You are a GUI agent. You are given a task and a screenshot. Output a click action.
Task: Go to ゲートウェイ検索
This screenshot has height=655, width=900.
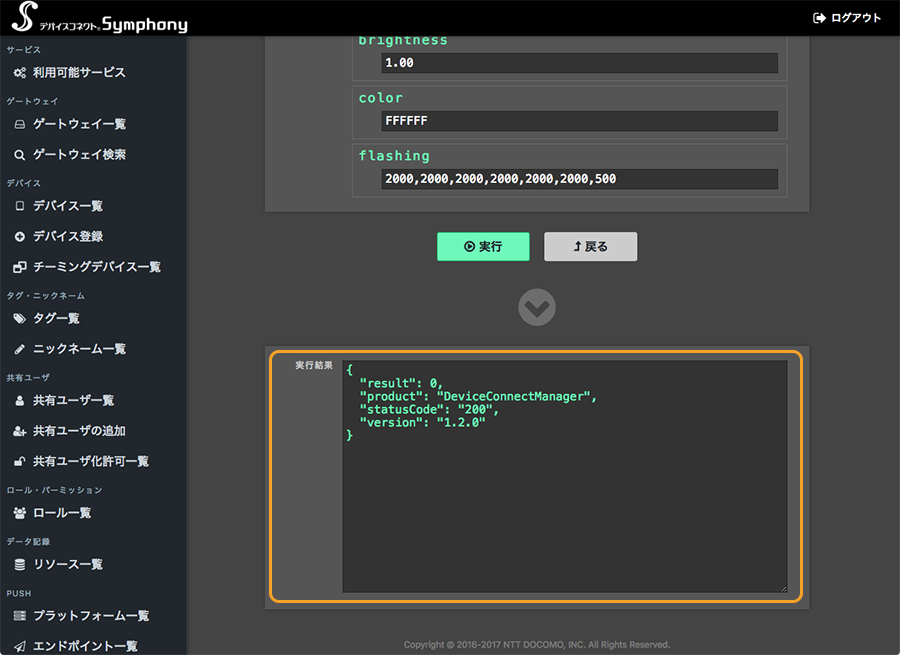pyautogui.click(x=79, y=155)
